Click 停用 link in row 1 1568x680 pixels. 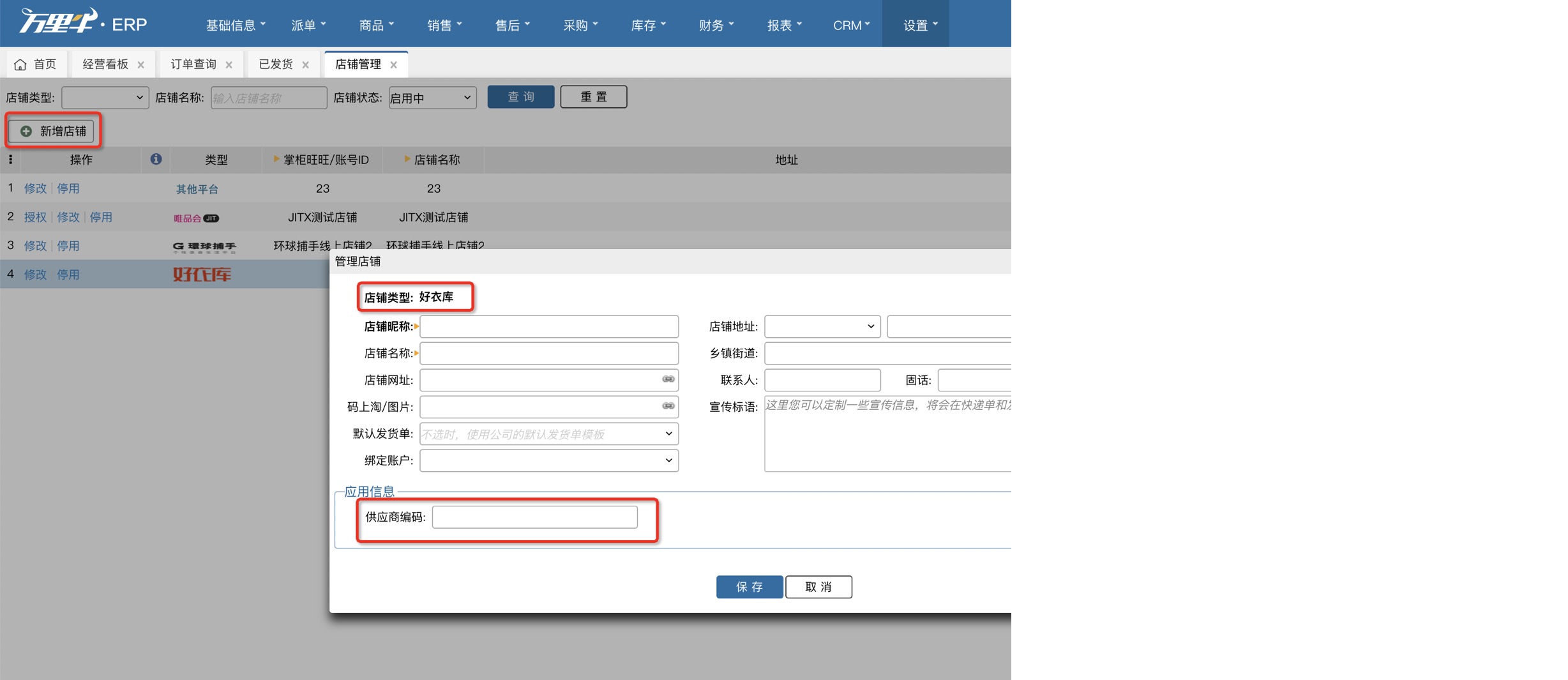point(68,188)
